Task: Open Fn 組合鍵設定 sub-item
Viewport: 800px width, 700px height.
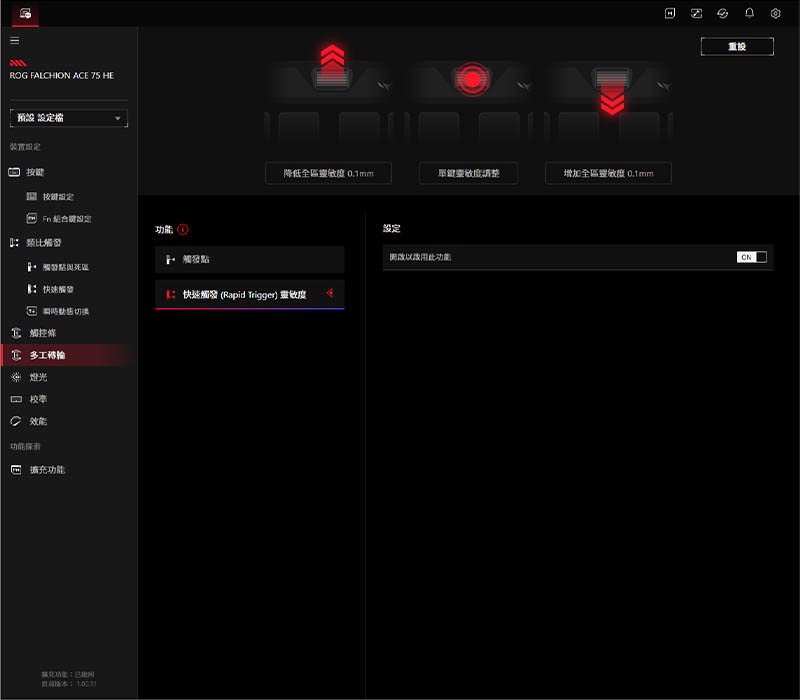Action: point(66,219)
